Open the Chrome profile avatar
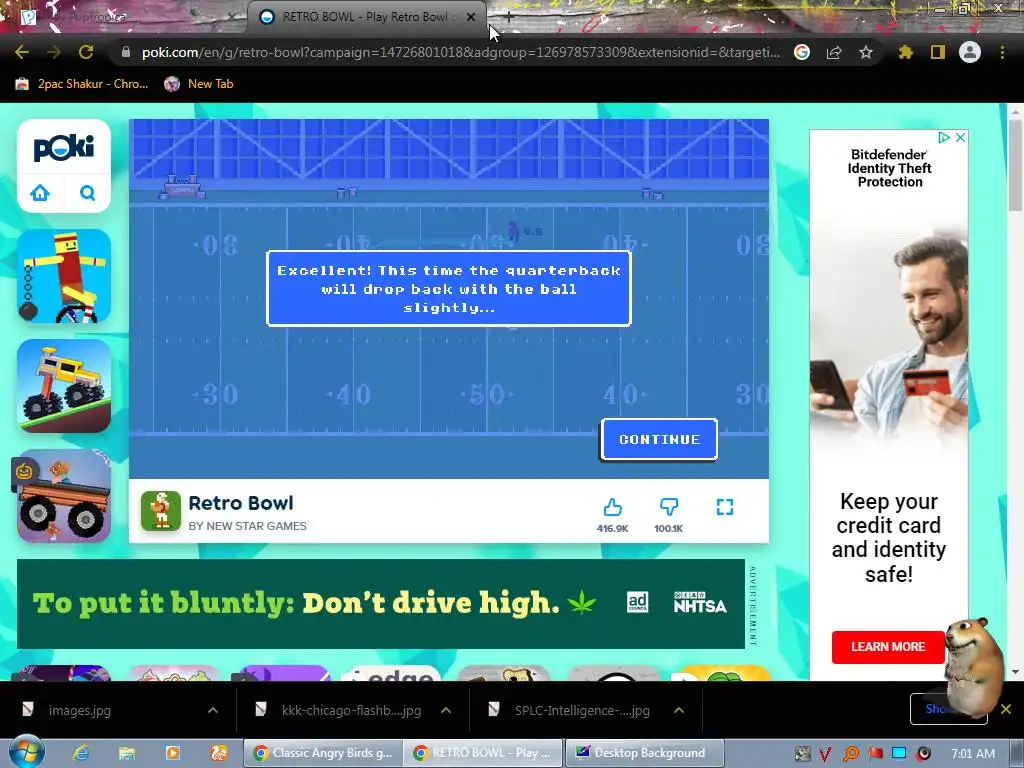The height and width of the screenshot is (768, 1024). click(x=970, y=52)
